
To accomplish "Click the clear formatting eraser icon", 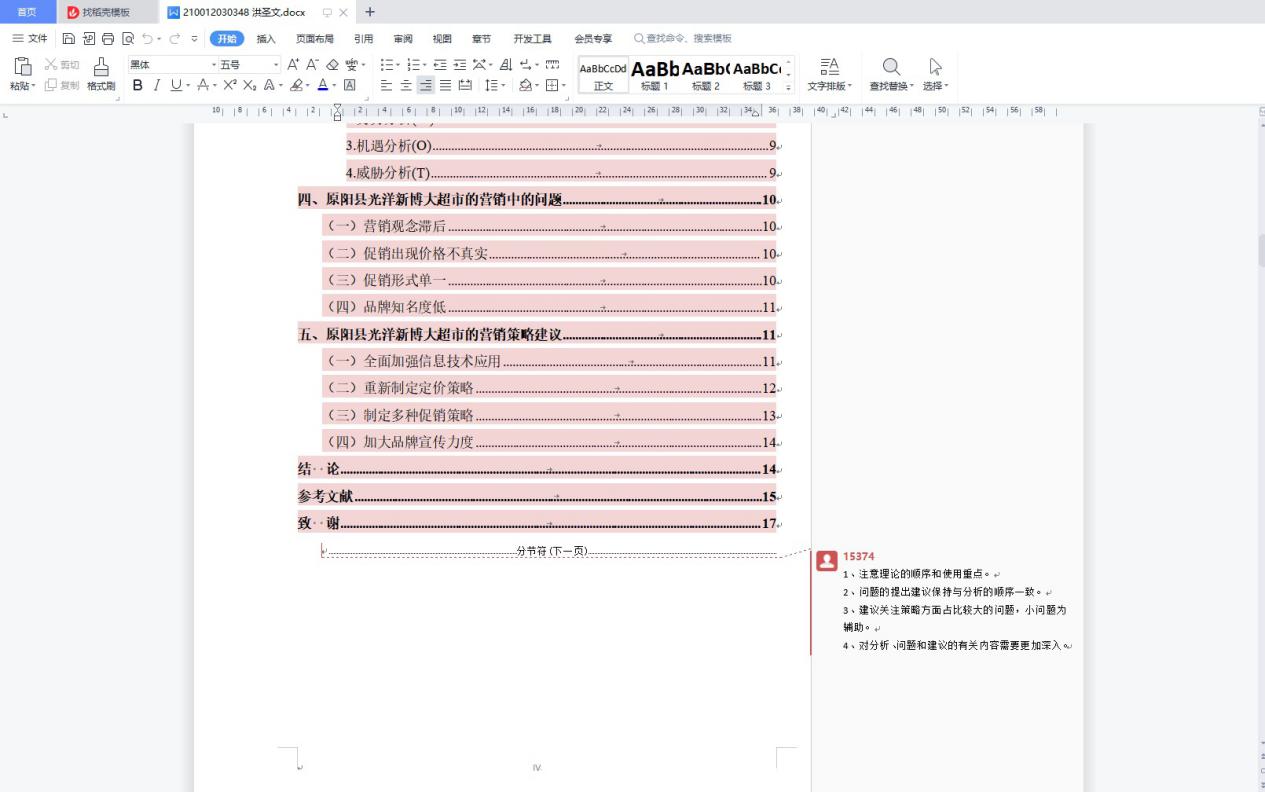I will click(x=333, y=65).
